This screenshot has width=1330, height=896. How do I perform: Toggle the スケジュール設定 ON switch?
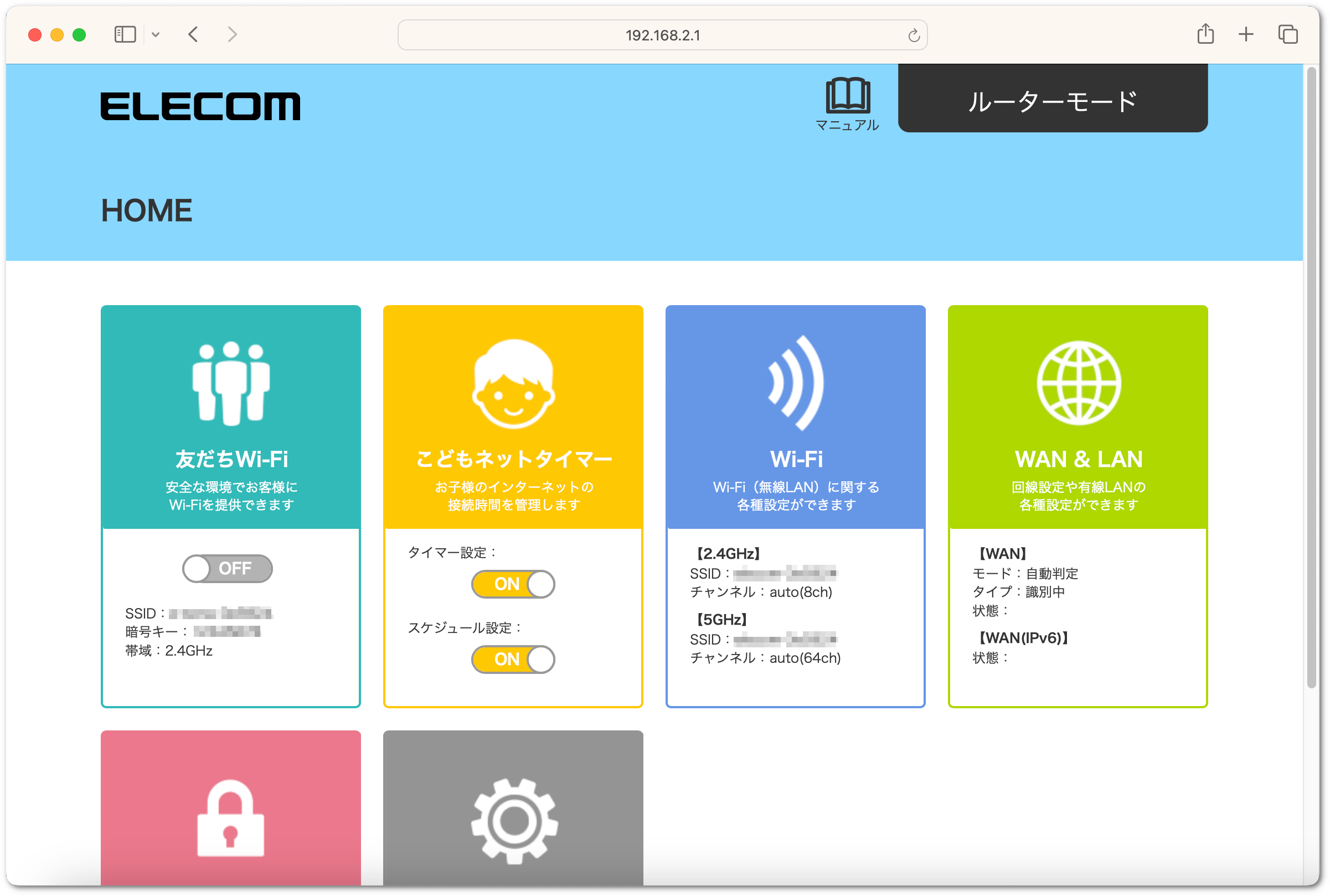[513, 660]
